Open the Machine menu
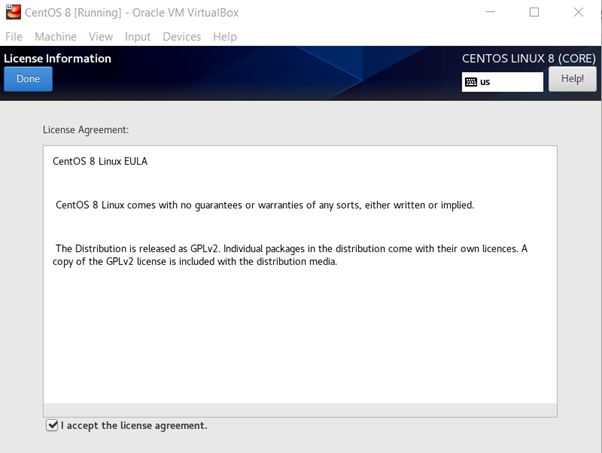 pyautogui.click(x=55, y=37)
